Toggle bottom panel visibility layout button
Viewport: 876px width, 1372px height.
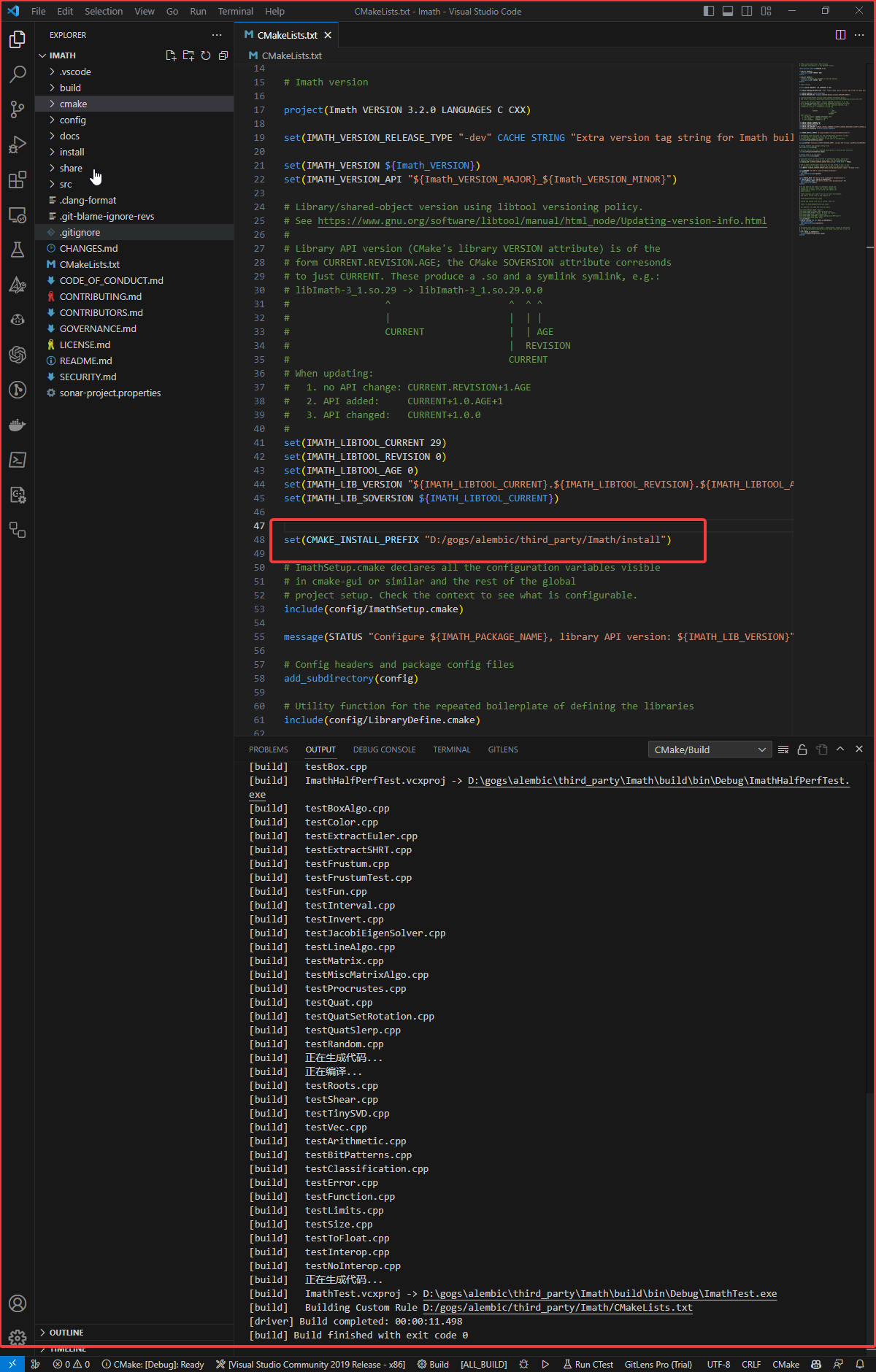point(728,11)
